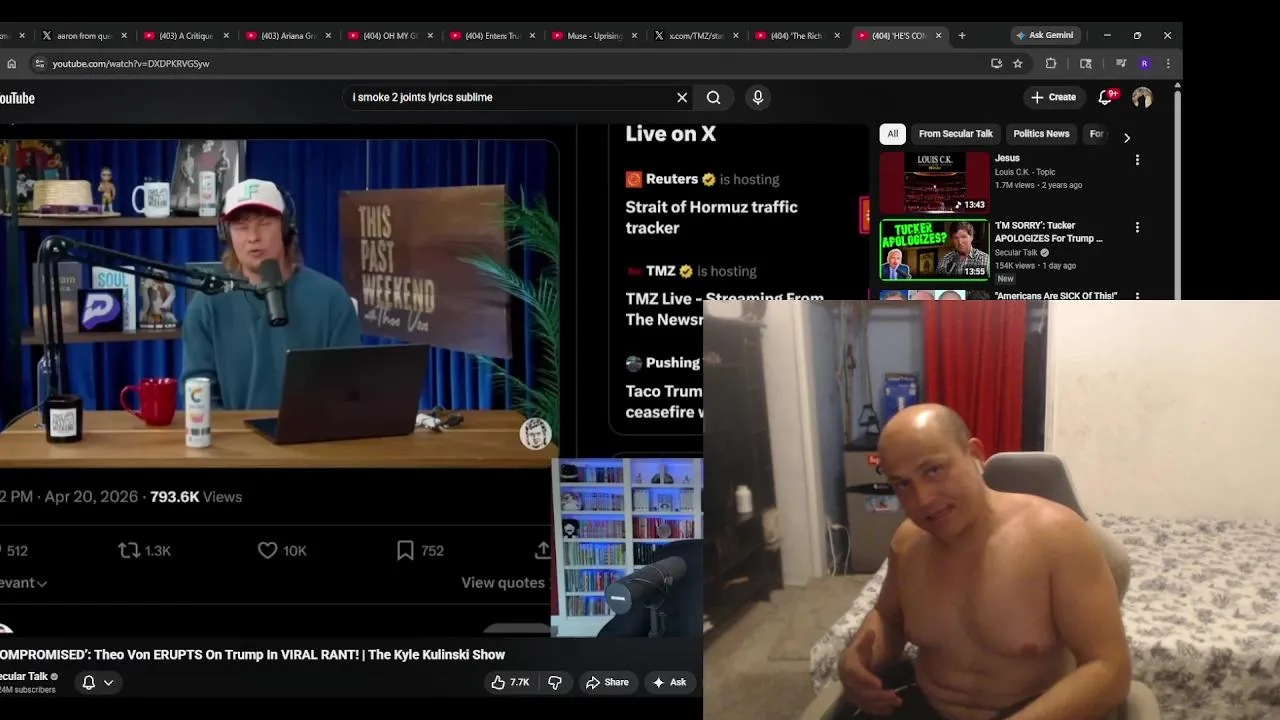Open a new browser tab with plus
1280x720 pixels.
tap(962, 35)
